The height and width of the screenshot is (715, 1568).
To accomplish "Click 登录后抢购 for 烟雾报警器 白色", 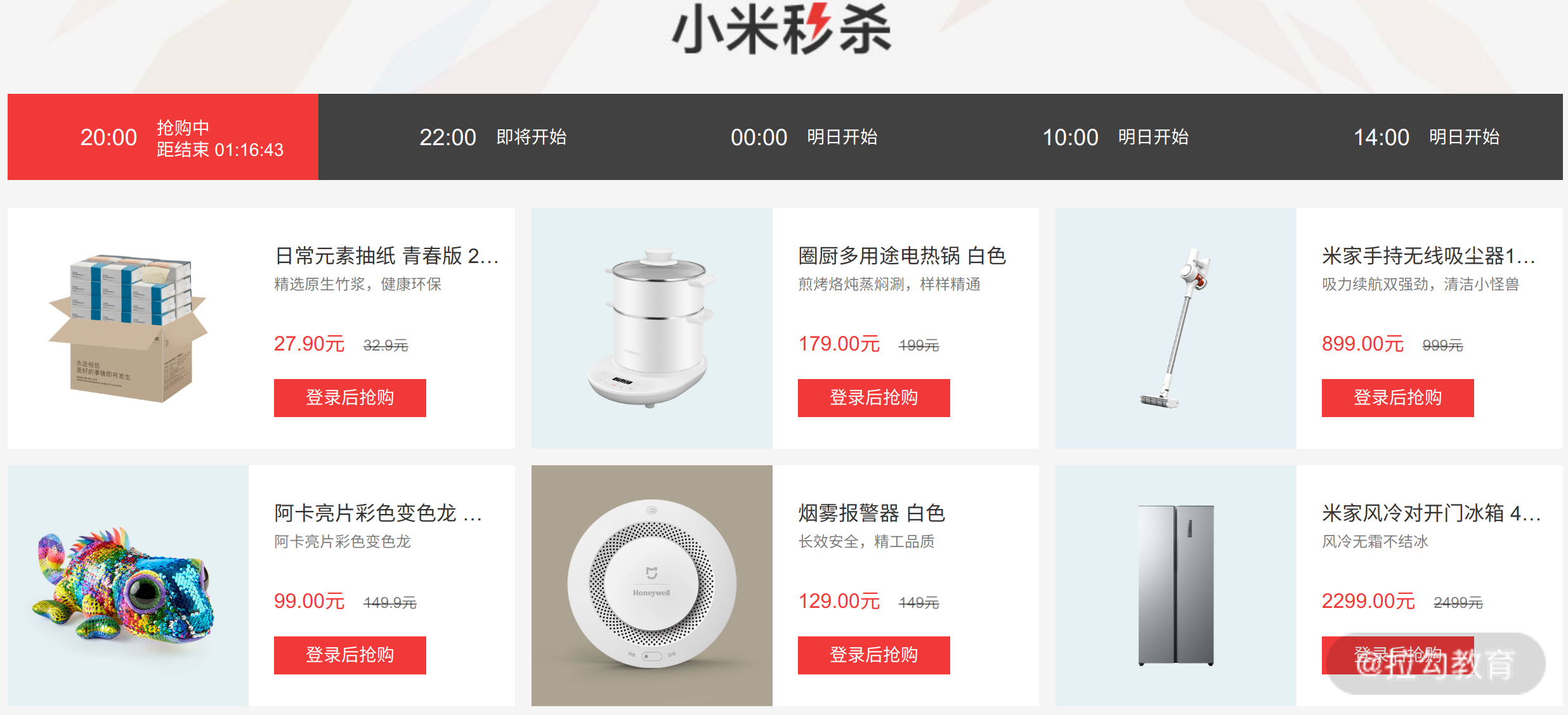I will [874, 655].
